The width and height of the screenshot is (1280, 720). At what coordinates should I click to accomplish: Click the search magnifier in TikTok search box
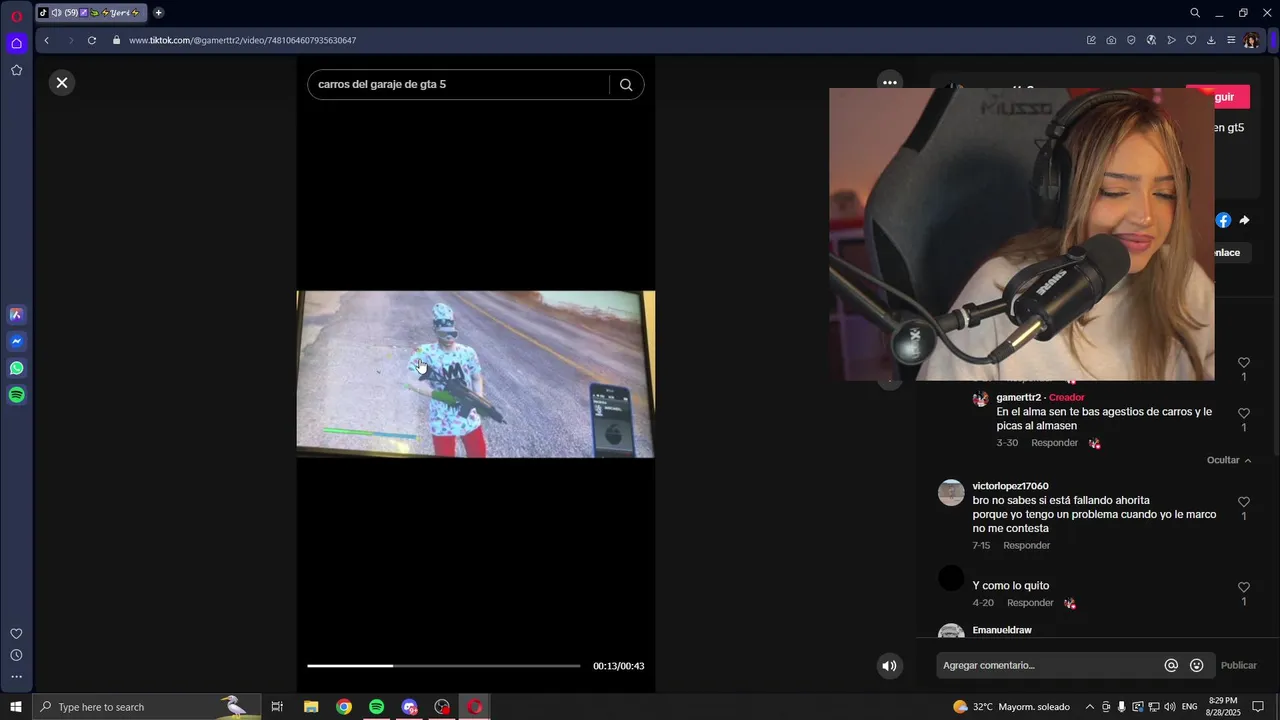tap(626, 85)
